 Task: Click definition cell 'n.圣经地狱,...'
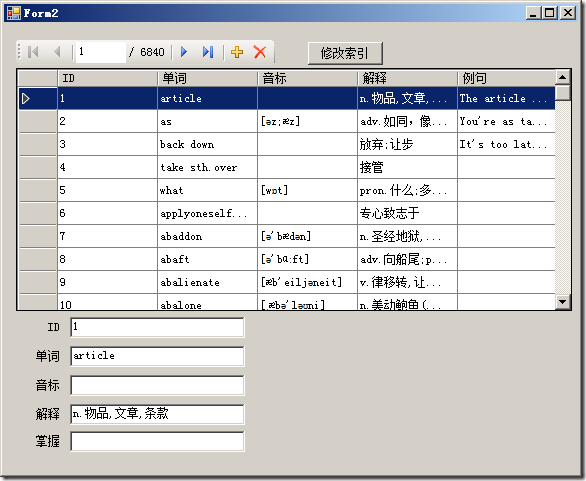point(407,236)
